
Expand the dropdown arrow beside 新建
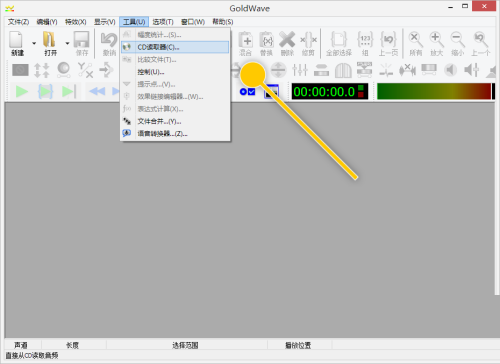[34, 43]
